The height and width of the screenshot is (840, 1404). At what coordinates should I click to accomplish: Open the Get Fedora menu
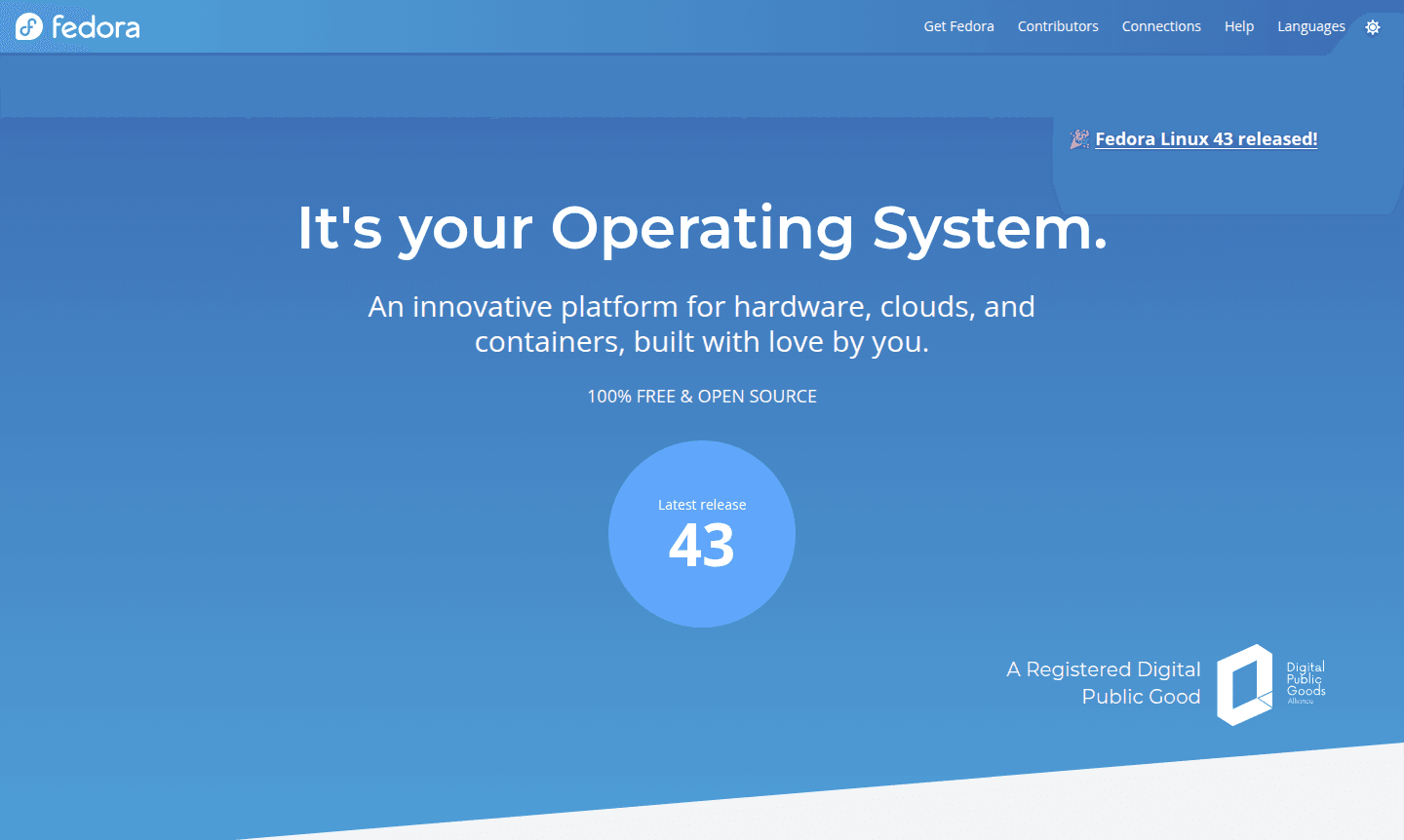(x=958, y=26)
